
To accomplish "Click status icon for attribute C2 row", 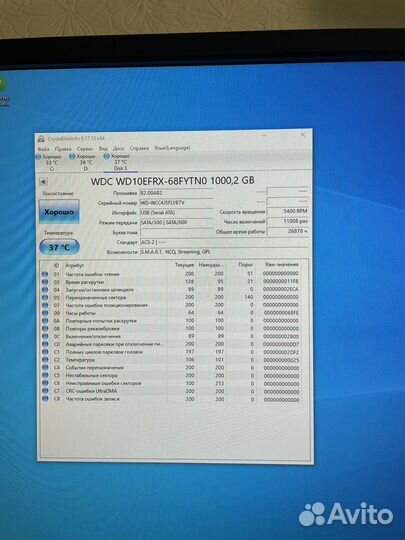I will point(45,360).
